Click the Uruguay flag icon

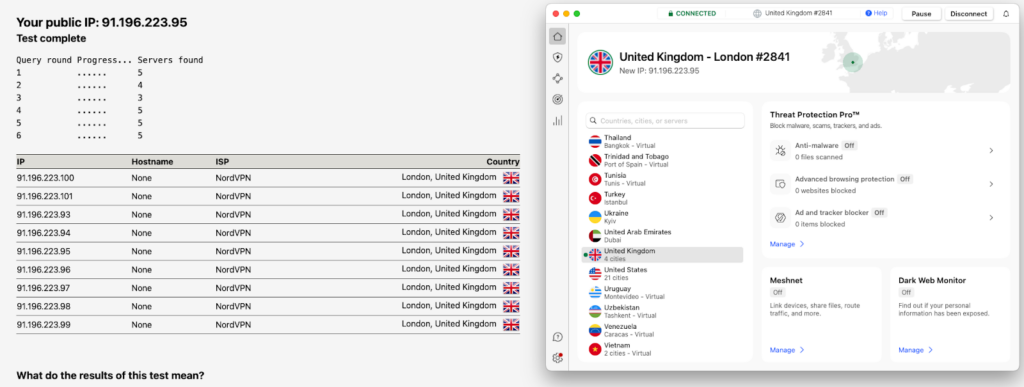595,292
